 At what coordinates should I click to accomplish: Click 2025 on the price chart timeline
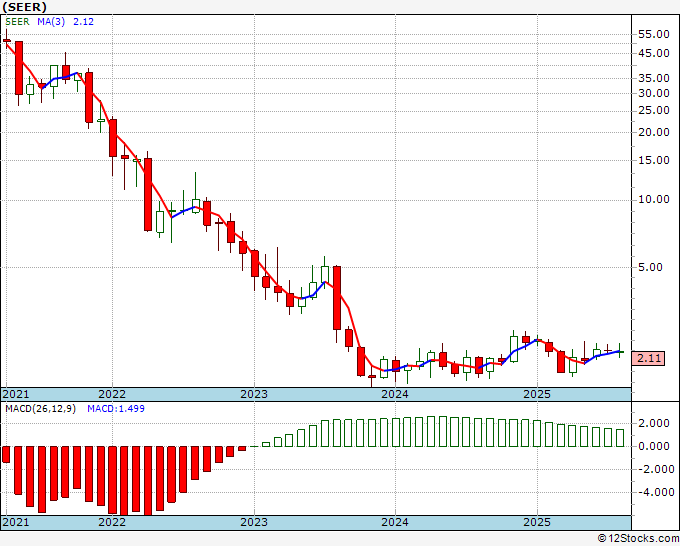pyautogui.click(x=537, y=394)
